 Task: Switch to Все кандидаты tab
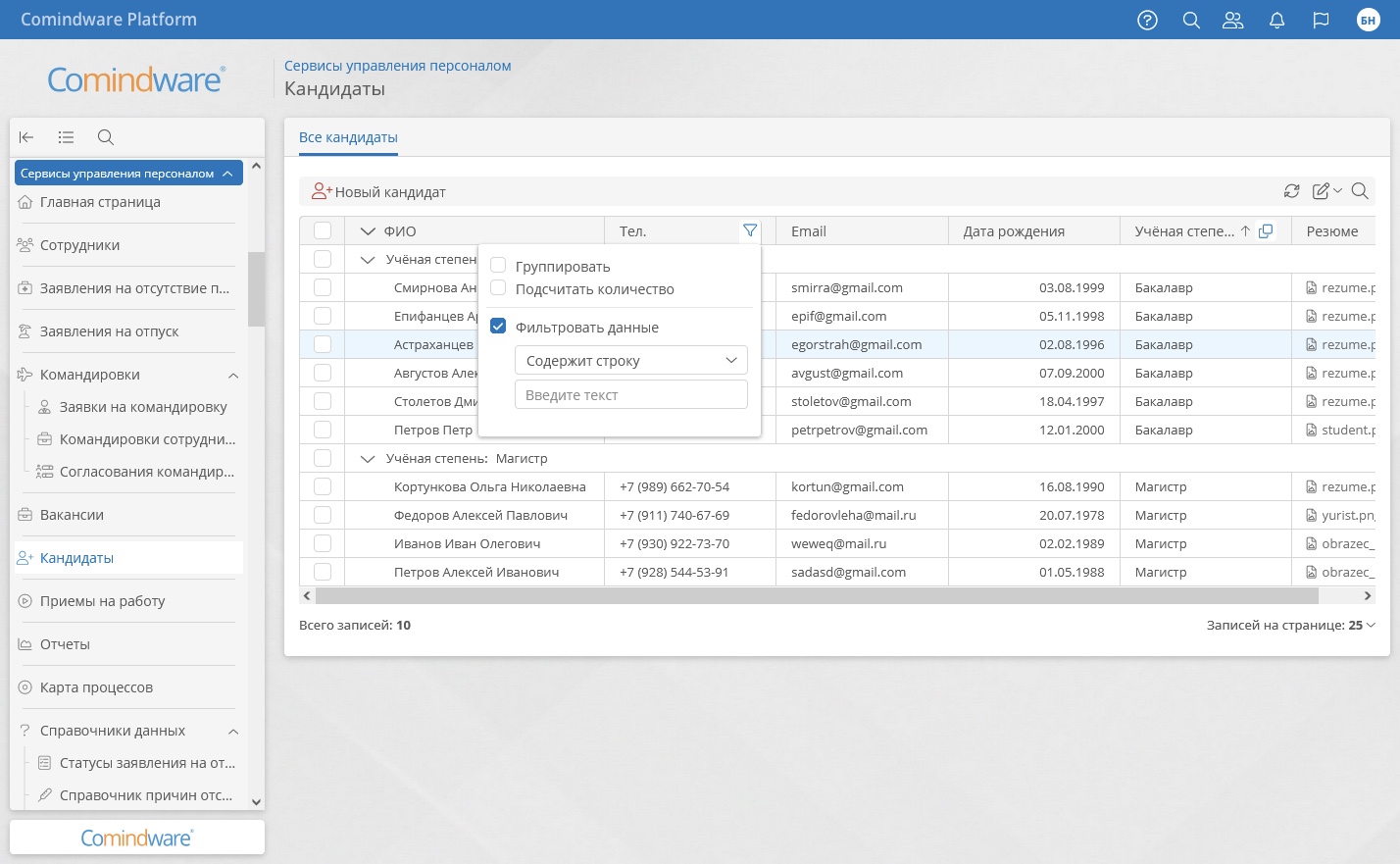[x=348, y=137]
